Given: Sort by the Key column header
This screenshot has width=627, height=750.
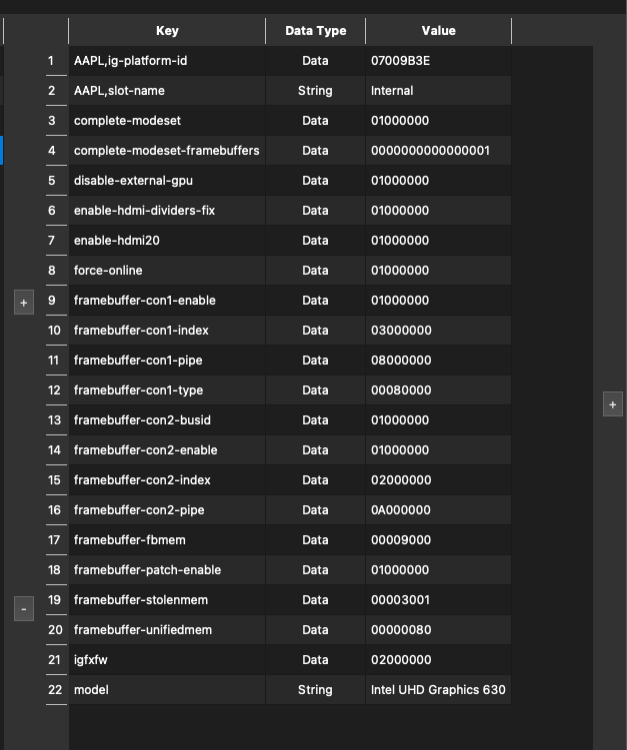Looking at the screenshot, I should (167, 31).
